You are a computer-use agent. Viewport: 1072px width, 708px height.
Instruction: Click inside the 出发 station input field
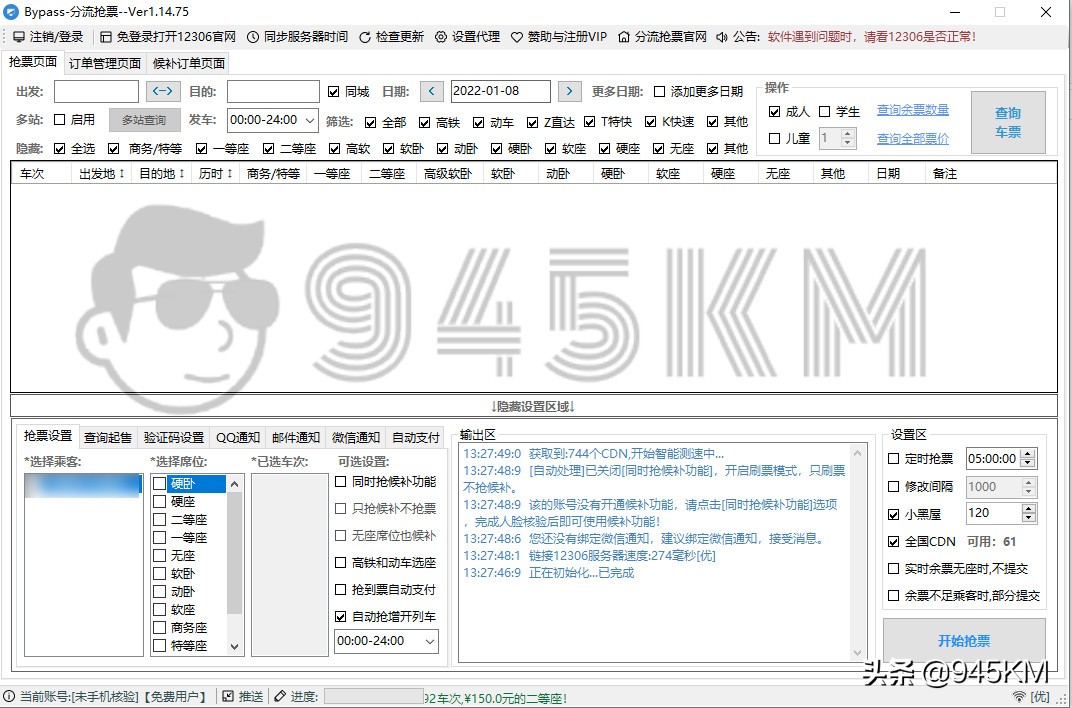click(x=96, y=91)
